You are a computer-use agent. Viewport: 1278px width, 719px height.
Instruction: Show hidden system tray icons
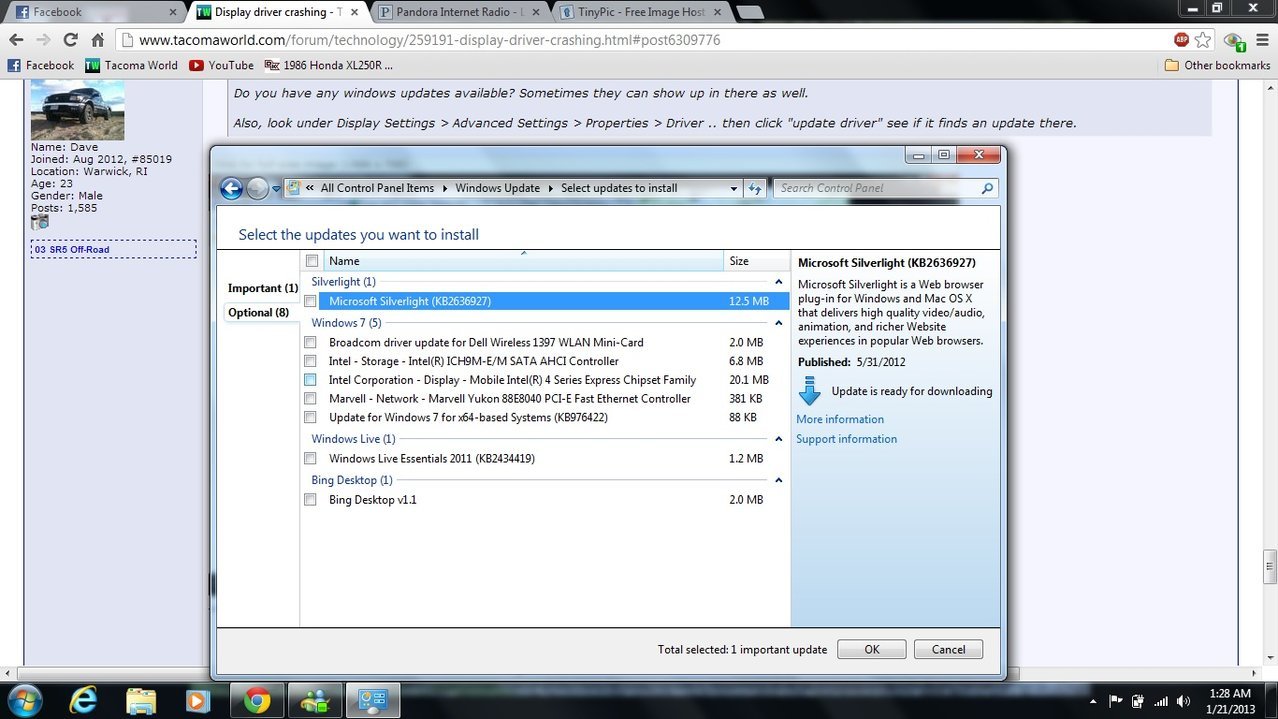tap(1095, 701)
